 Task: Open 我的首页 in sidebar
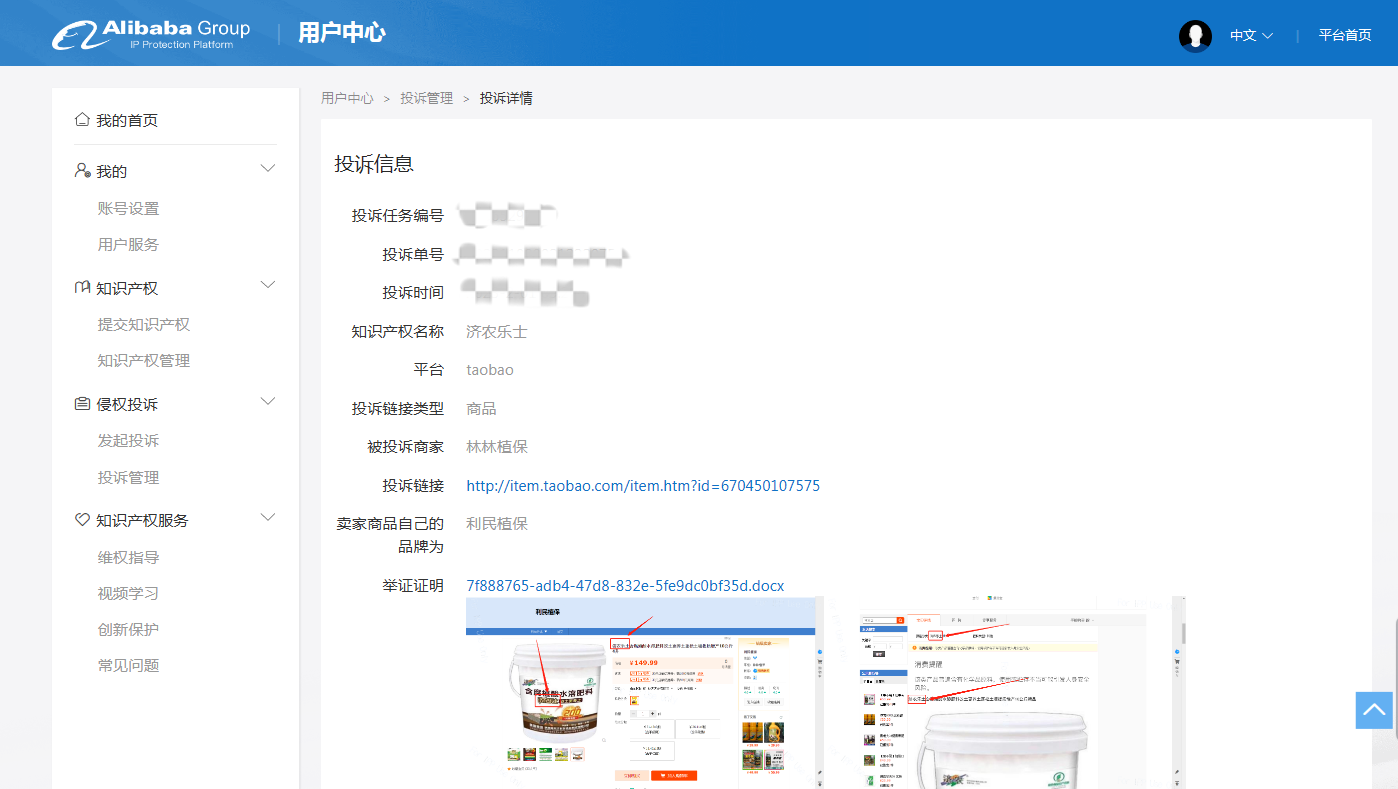pos(127,121)
